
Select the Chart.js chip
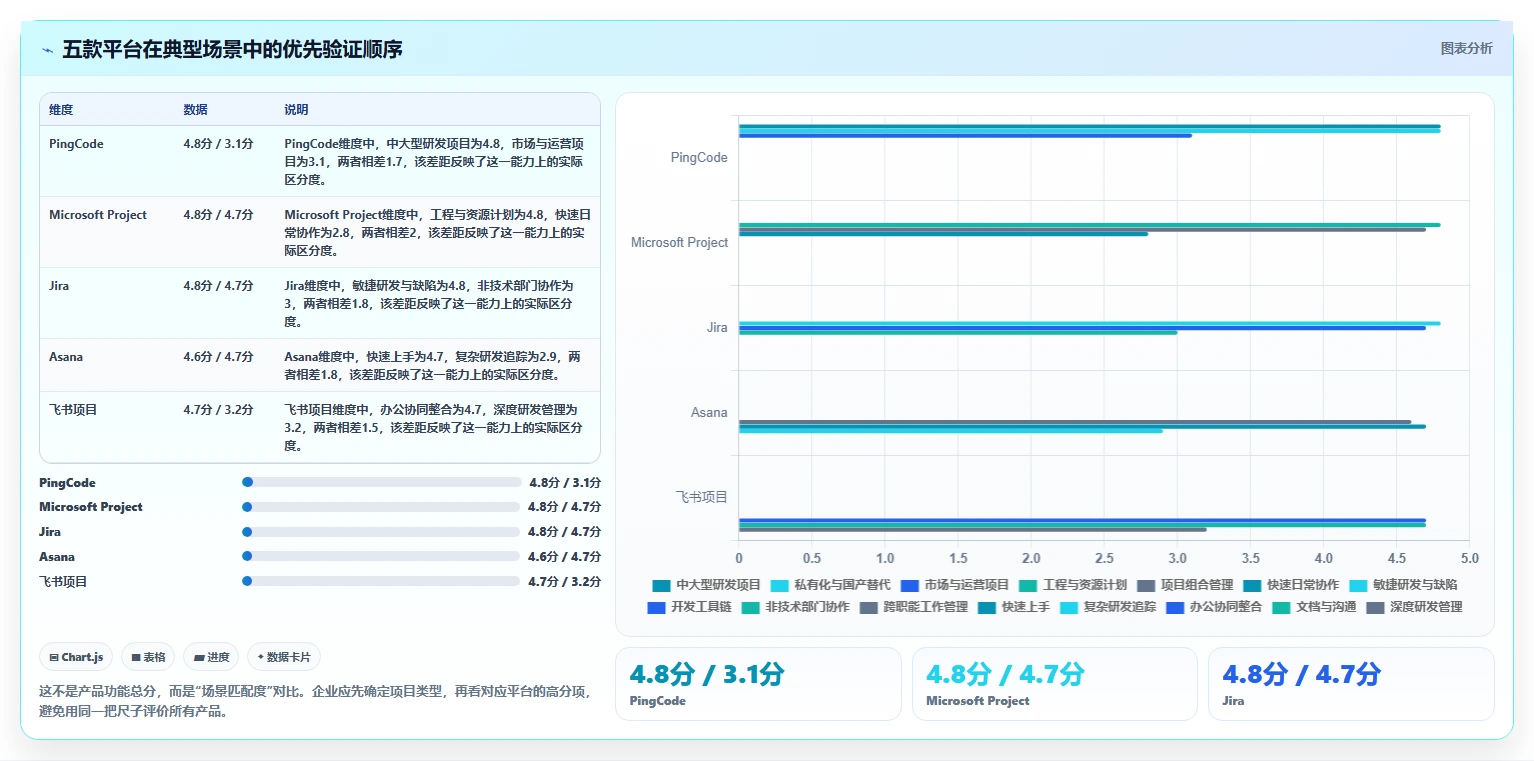pos(77,657)
